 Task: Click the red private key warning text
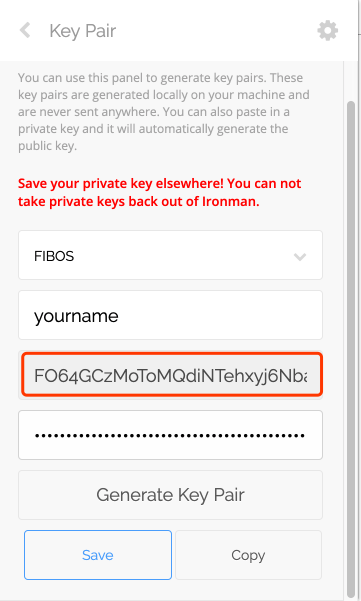159,192
